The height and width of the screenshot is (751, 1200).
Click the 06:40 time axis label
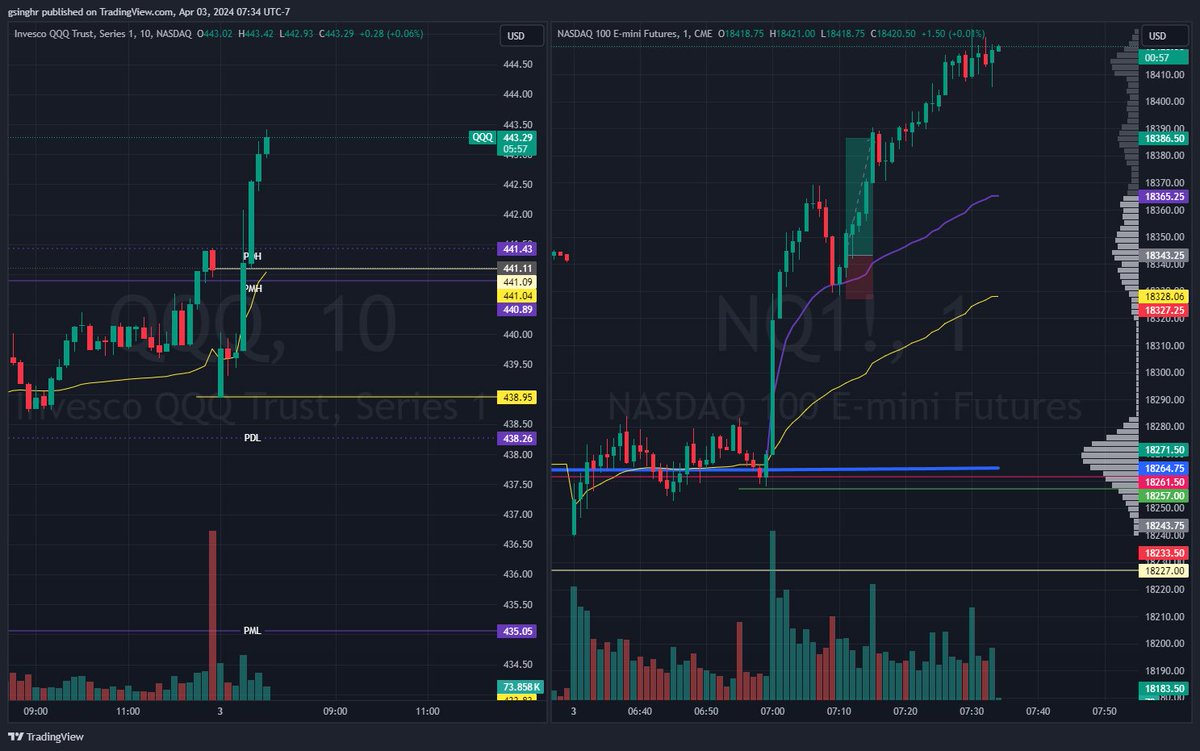640,711
